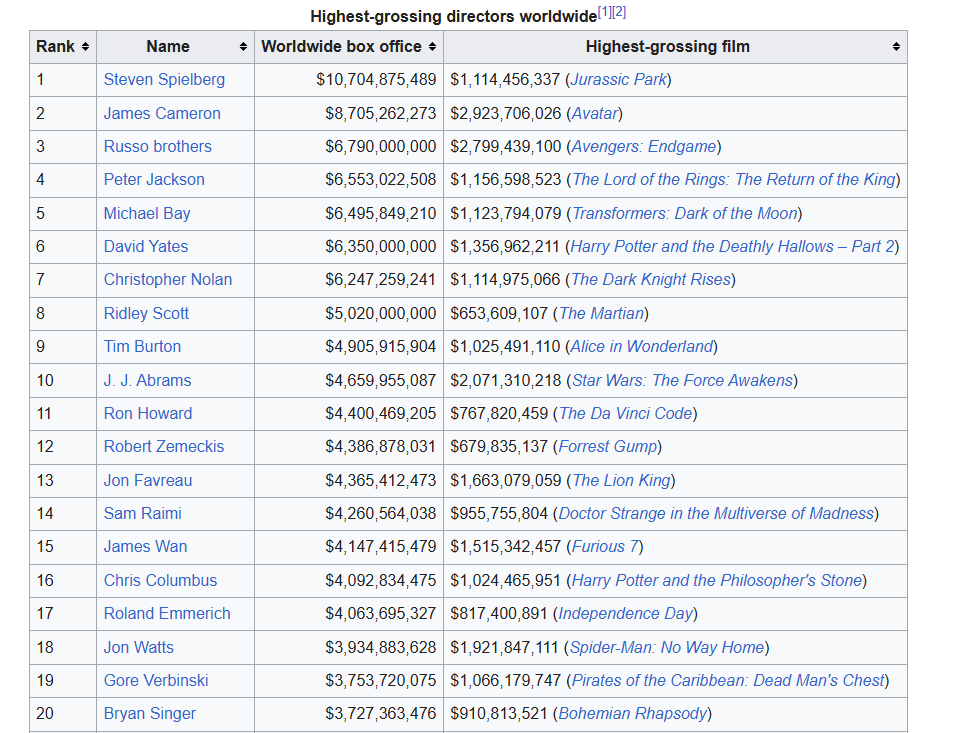Select film gross $1,921,847,111
This screenshot has height=733, width=960.
pos(504,647)
